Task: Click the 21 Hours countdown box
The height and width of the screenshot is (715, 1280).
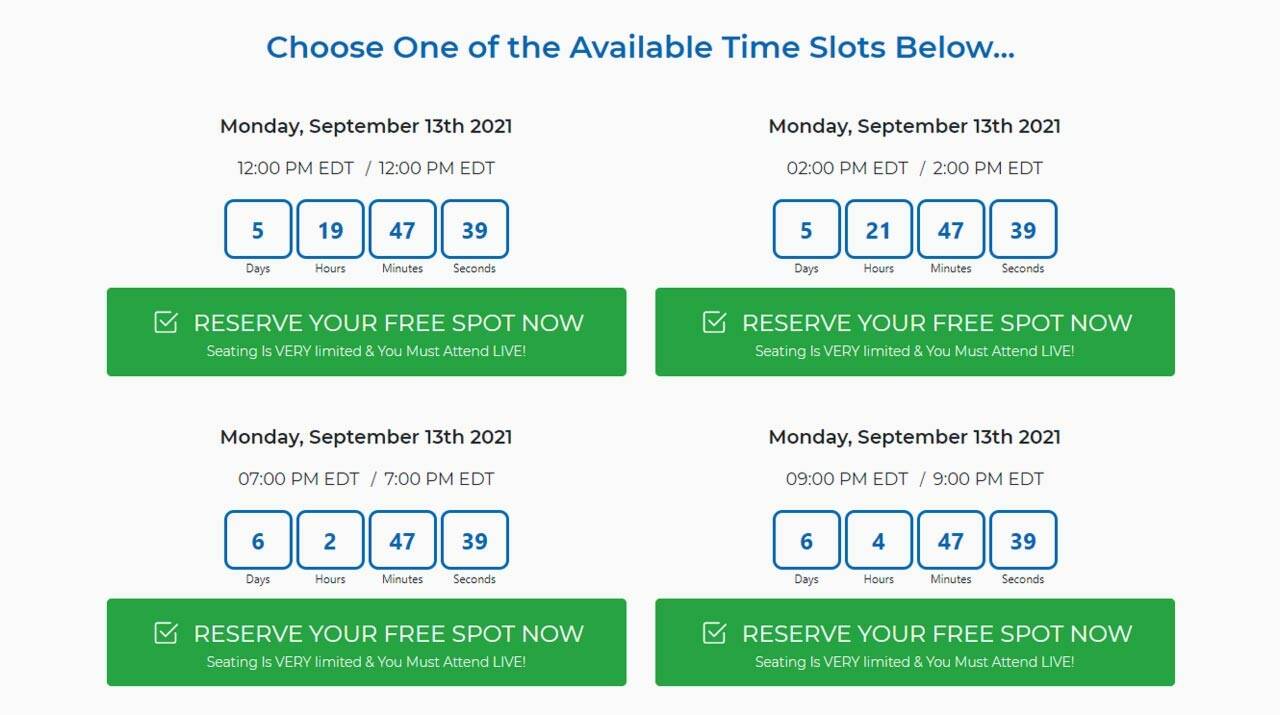Action: point(878,230)
